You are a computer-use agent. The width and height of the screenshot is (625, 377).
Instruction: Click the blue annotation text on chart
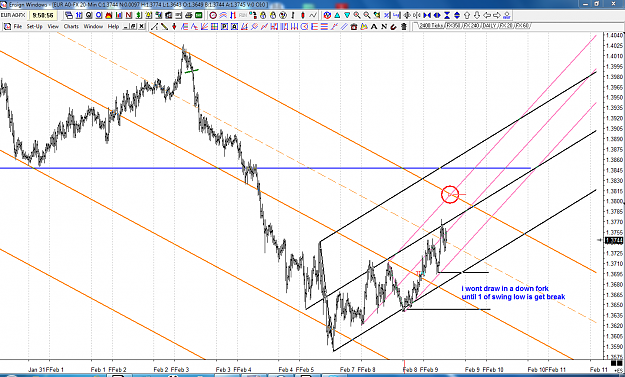pos(513,293)
